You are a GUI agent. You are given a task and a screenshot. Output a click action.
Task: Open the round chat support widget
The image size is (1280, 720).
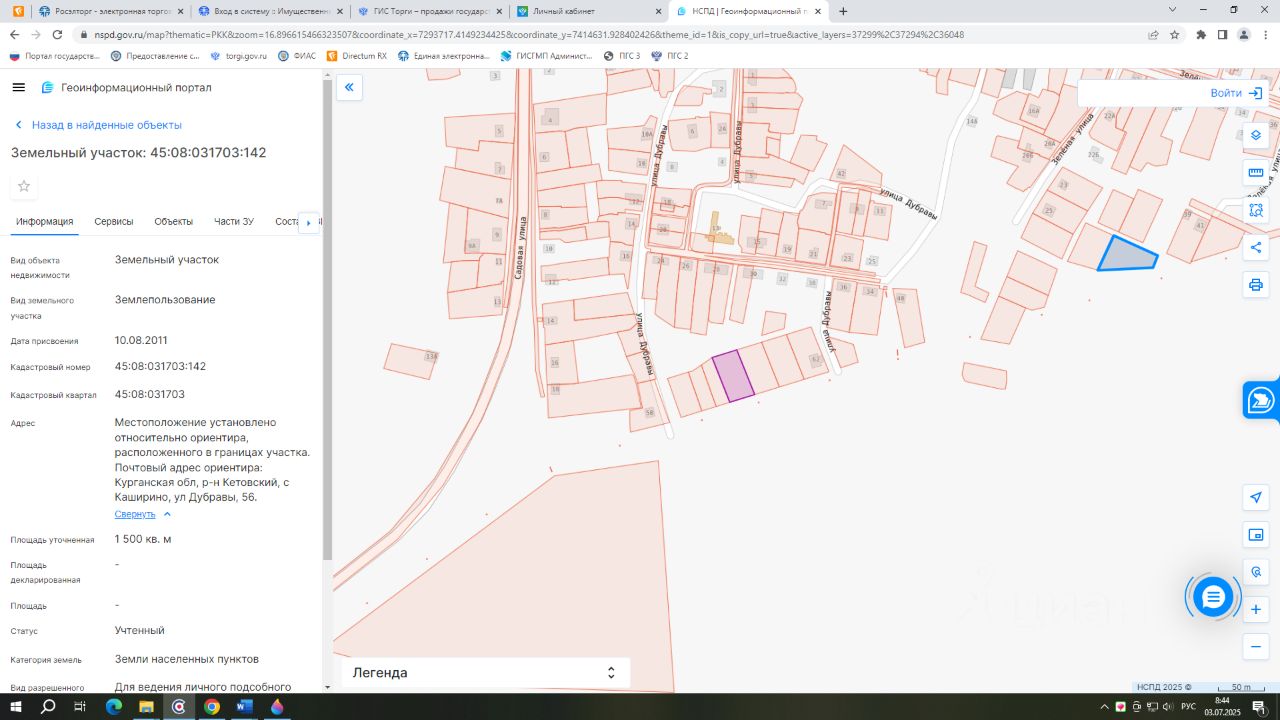coord(1213,598)
